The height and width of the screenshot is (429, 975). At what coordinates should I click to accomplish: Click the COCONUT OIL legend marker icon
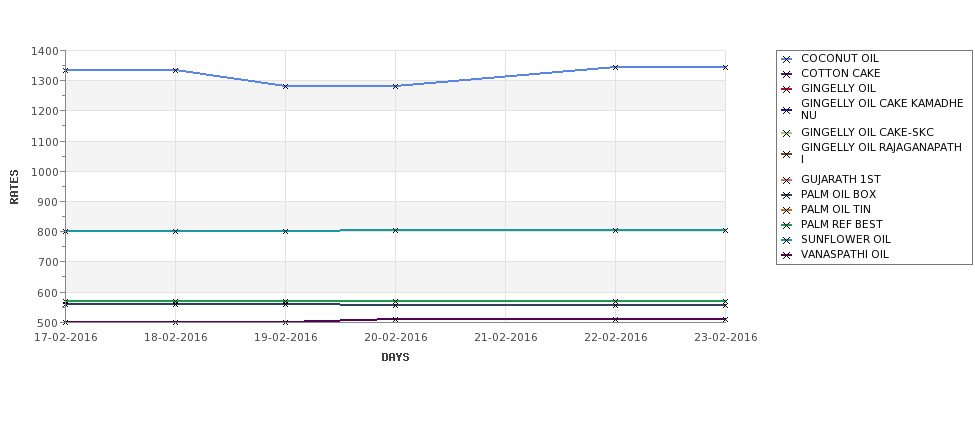click(787, 59)
